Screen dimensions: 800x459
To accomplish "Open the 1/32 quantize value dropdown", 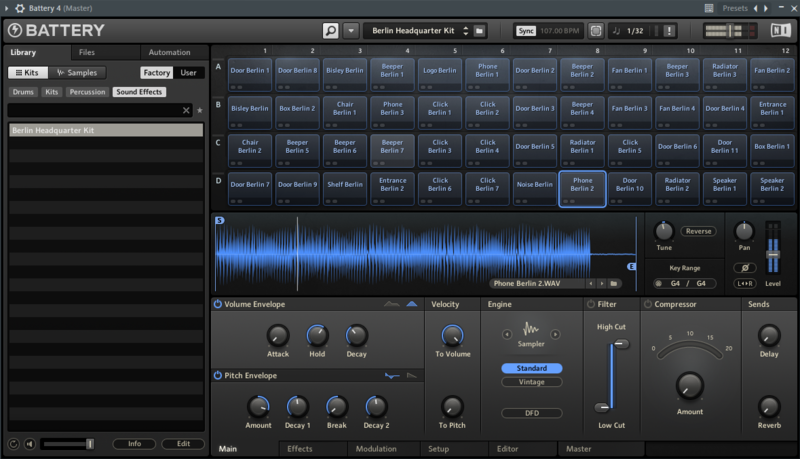I will pos(635,31).
